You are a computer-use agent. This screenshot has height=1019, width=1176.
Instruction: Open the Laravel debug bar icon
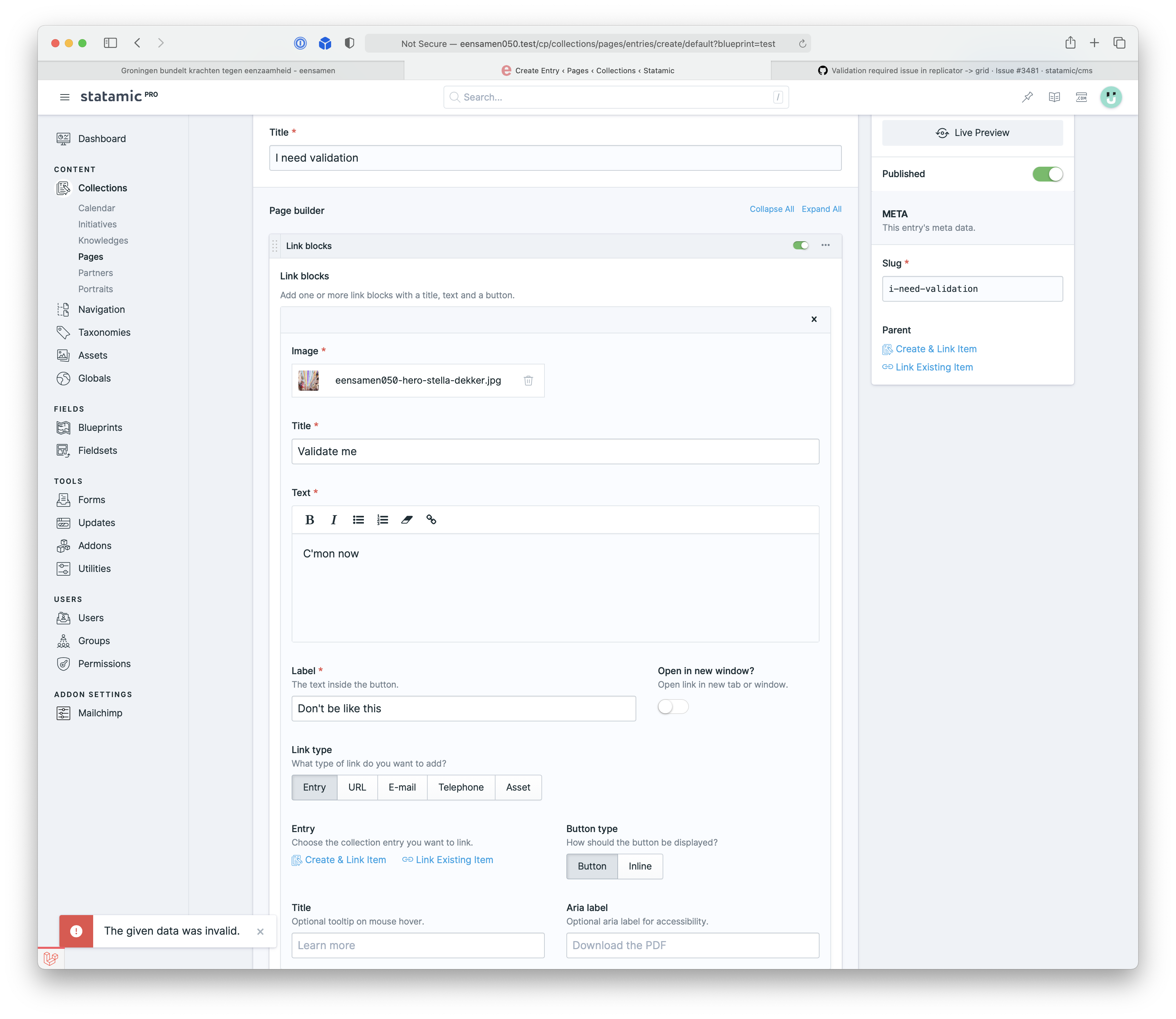click(51, 959)
